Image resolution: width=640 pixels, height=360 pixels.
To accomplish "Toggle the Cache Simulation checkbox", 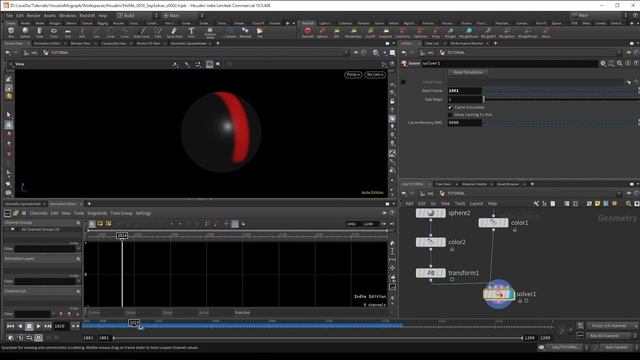I will [x=450, y=107].
